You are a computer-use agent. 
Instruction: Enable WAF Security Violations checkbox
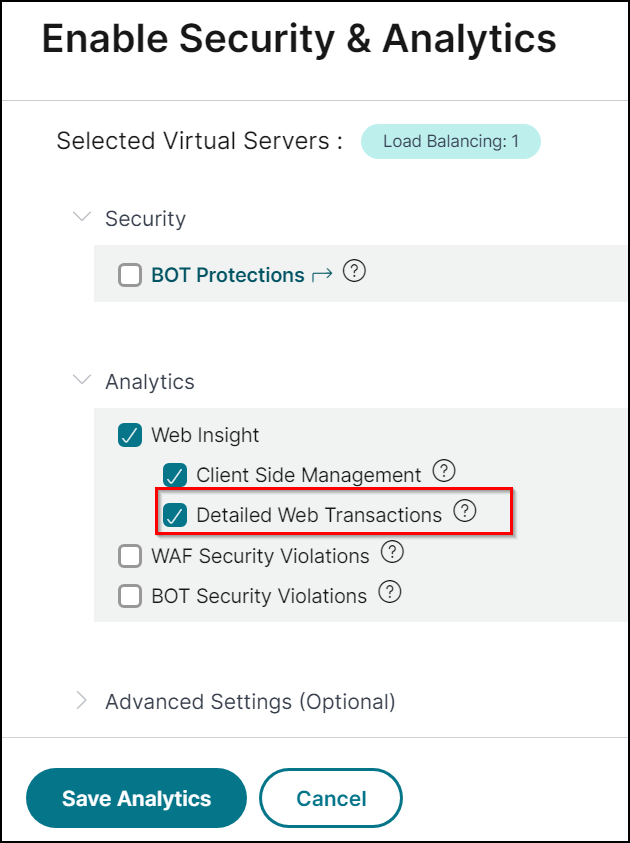pos(130,556)
